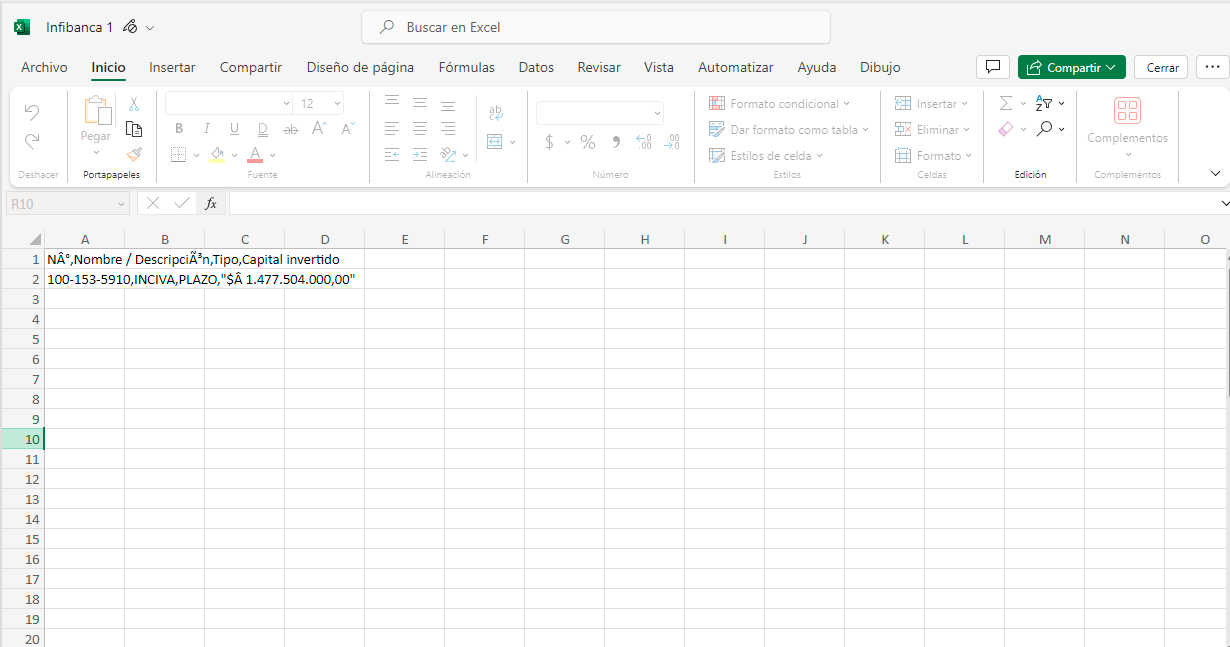
Task: Click the text orientation icon
Action: (448, 155)
